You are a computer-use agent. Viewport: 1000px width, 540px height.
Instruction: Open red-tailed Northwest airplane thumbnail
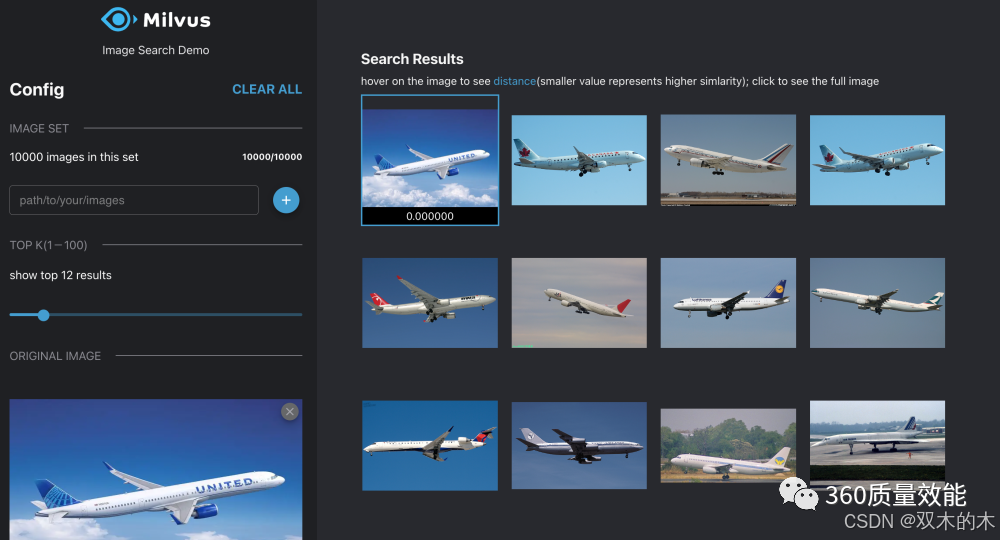430,303
